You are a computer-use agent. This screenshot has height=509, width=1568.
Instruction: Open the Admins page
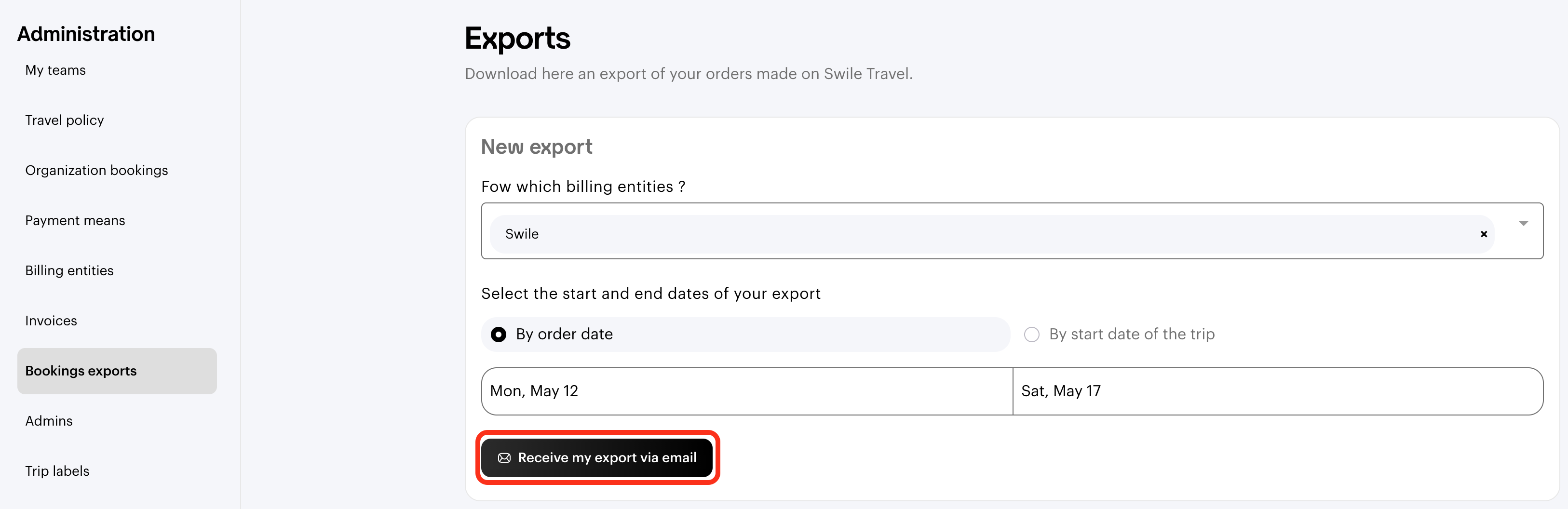(49, 421)
